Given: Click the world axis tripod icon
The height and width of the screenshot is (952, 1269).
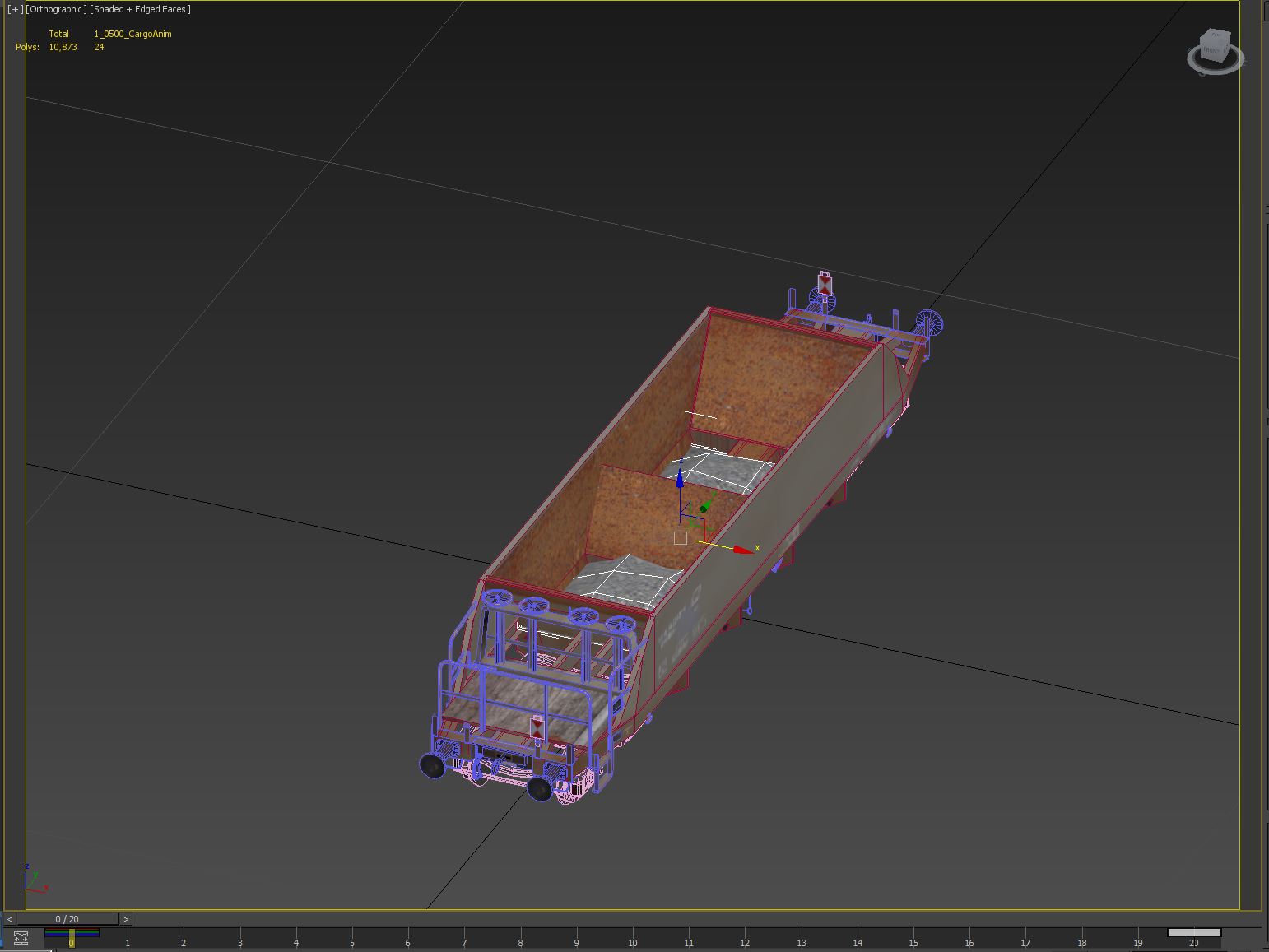Looking at the screenshot, I should (x=33, y=880).
